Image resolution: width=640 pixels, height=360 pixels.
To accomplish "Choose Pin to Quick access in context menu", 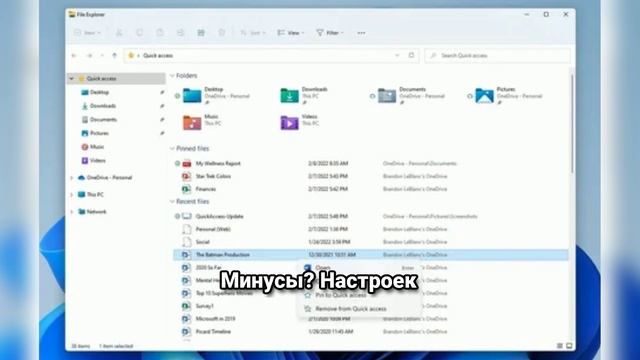I will (359, 295).
